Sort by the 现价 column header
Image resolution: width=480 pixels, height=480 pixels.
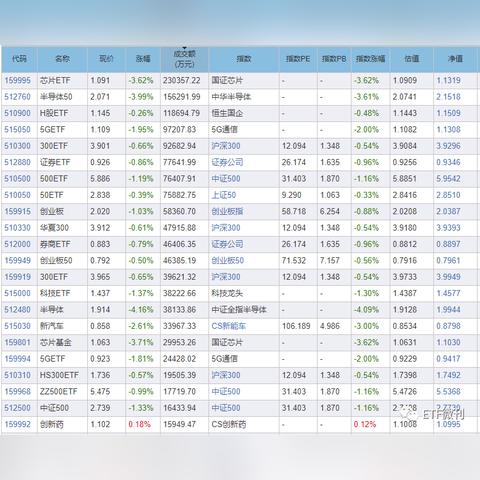pyautogui.click(x=106, y=59)
